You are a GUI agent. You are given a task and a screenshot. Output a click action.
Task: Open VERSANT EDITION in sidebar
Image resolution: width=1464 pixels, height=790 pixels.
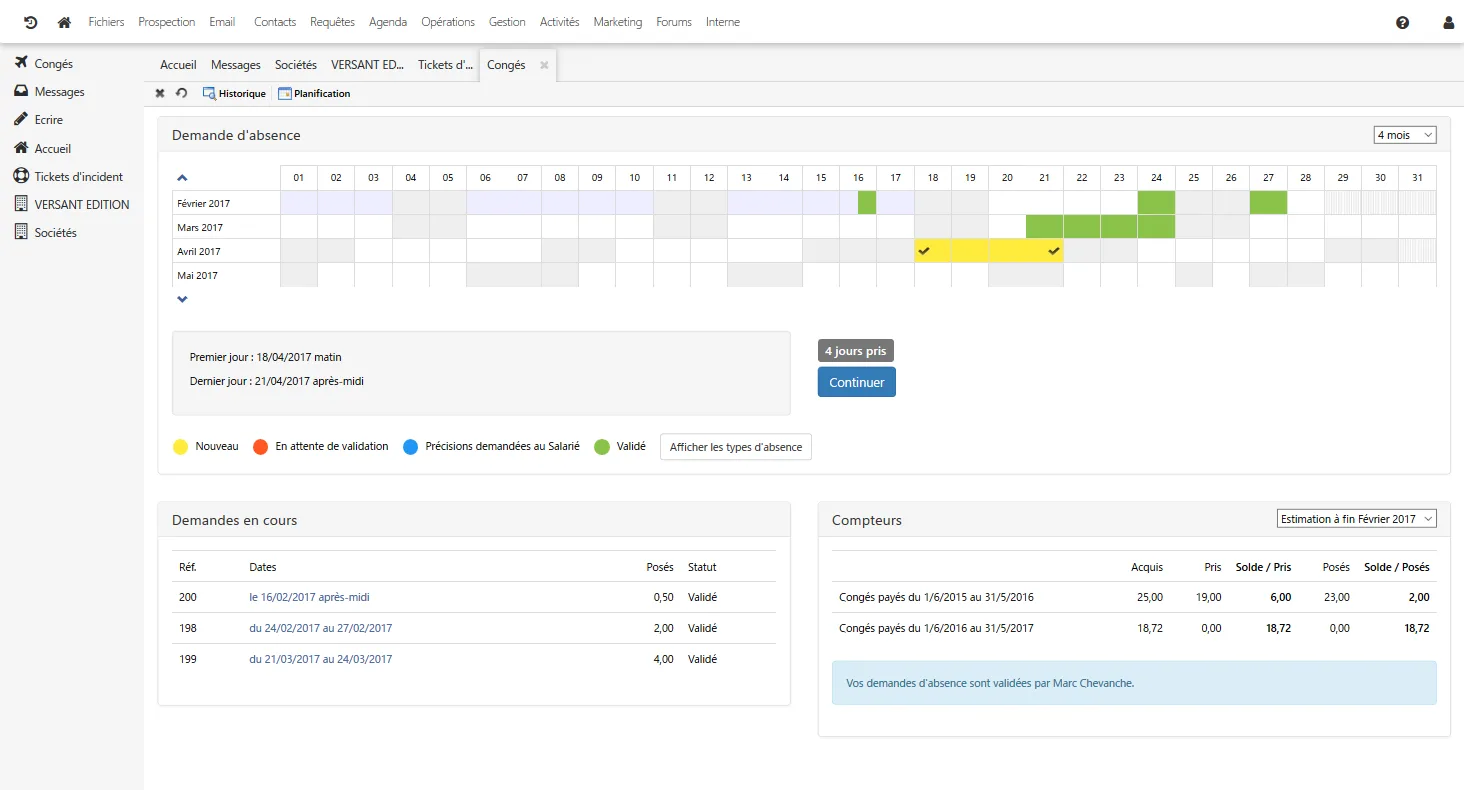[71, 204]
